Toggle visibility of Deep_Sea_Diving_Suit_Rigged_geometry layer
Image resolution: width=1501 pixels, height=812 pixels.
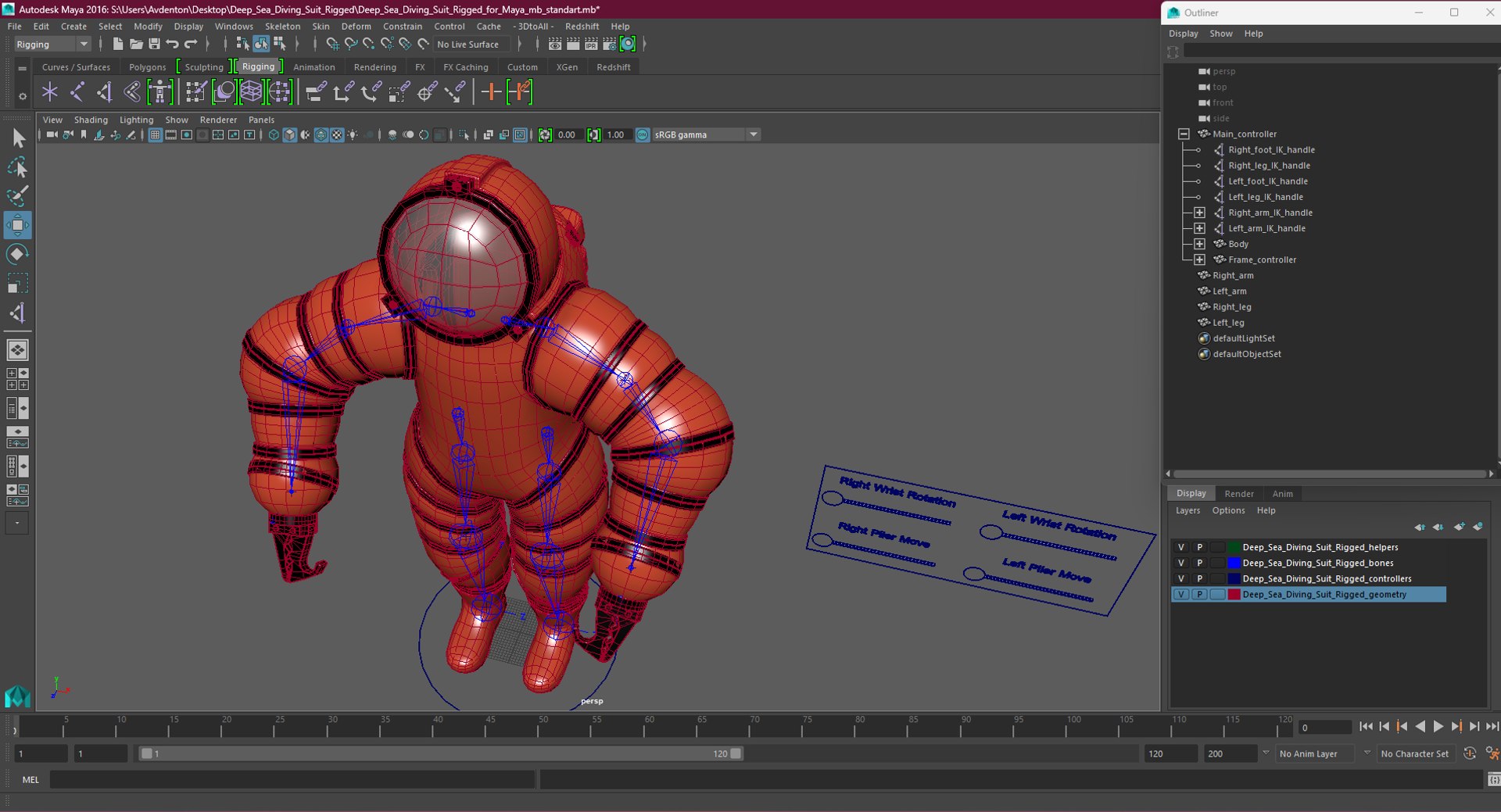point(1180,594)
